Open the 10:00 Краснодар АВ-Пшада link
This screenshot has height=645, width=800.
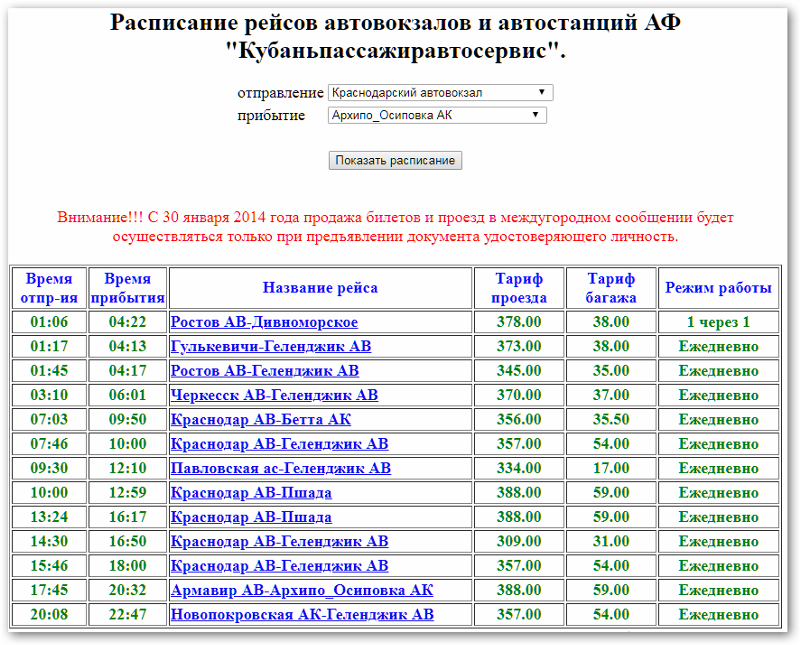[251, 493]
